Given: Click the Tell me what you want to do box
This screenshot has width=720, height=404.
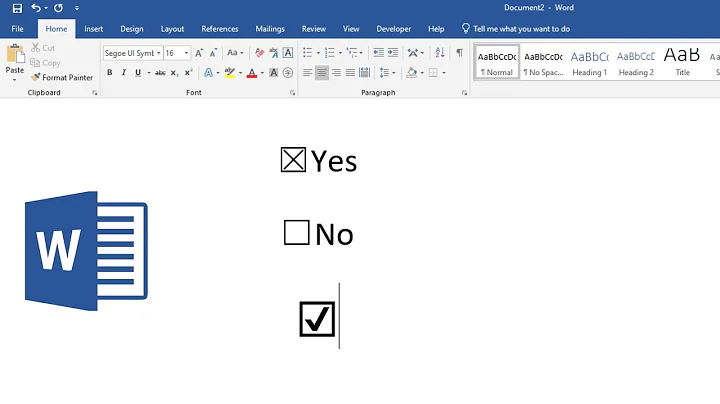Looking at the screenshot, I should tap(516, 29).
